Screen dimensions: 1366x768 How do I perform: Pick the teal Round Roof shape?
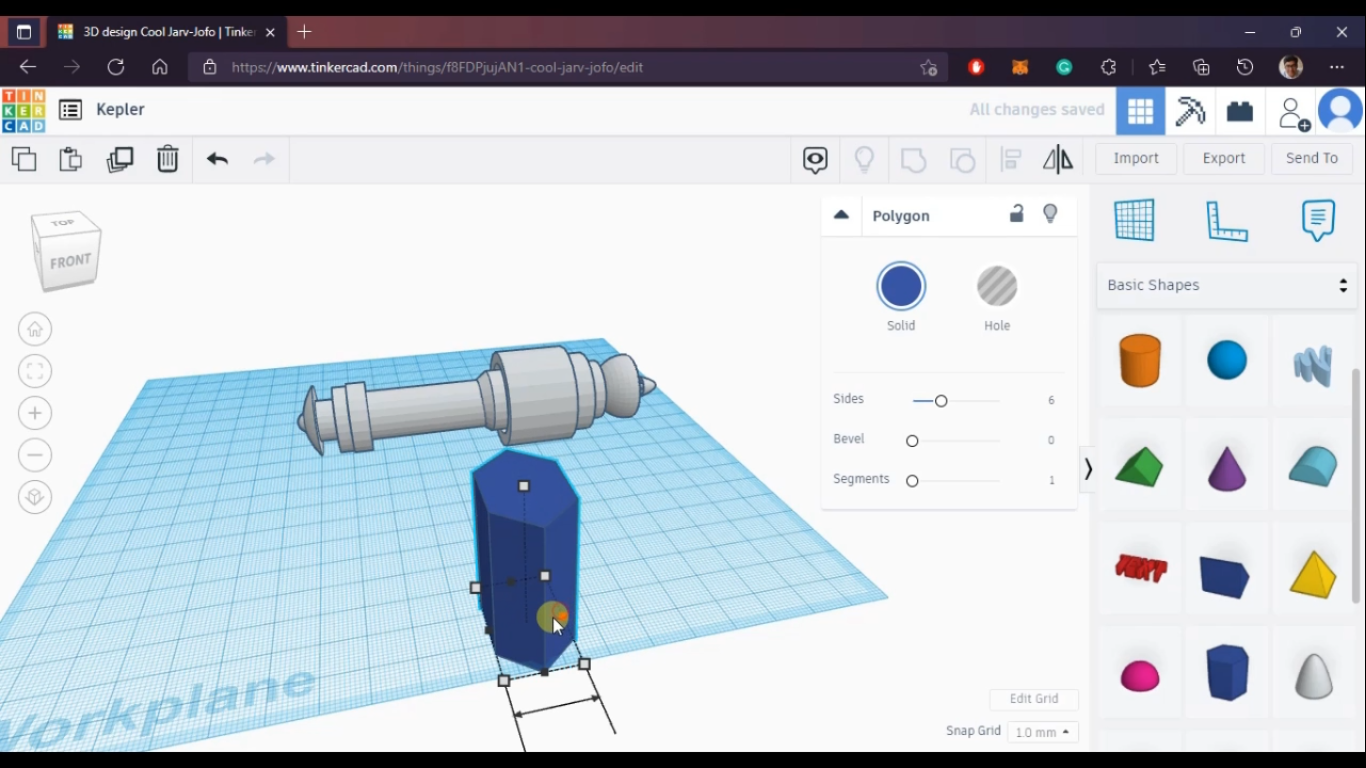[1313, 466]
